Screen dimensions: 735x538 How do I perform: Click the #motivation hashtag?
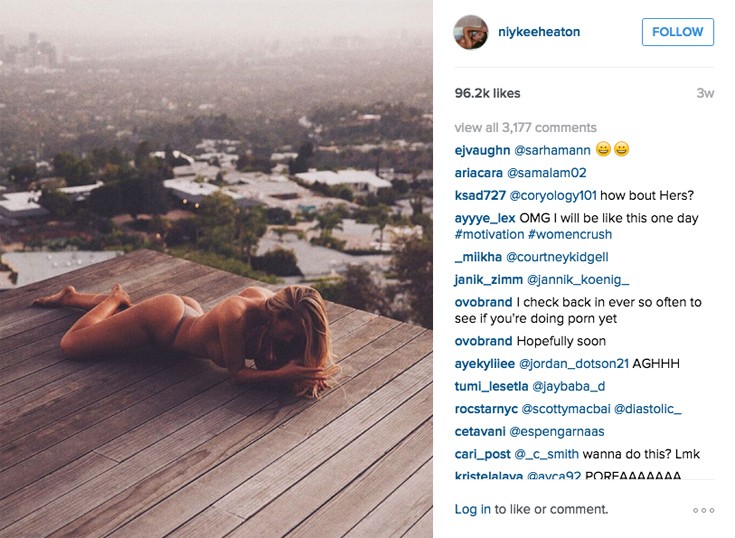click(489, 234)
